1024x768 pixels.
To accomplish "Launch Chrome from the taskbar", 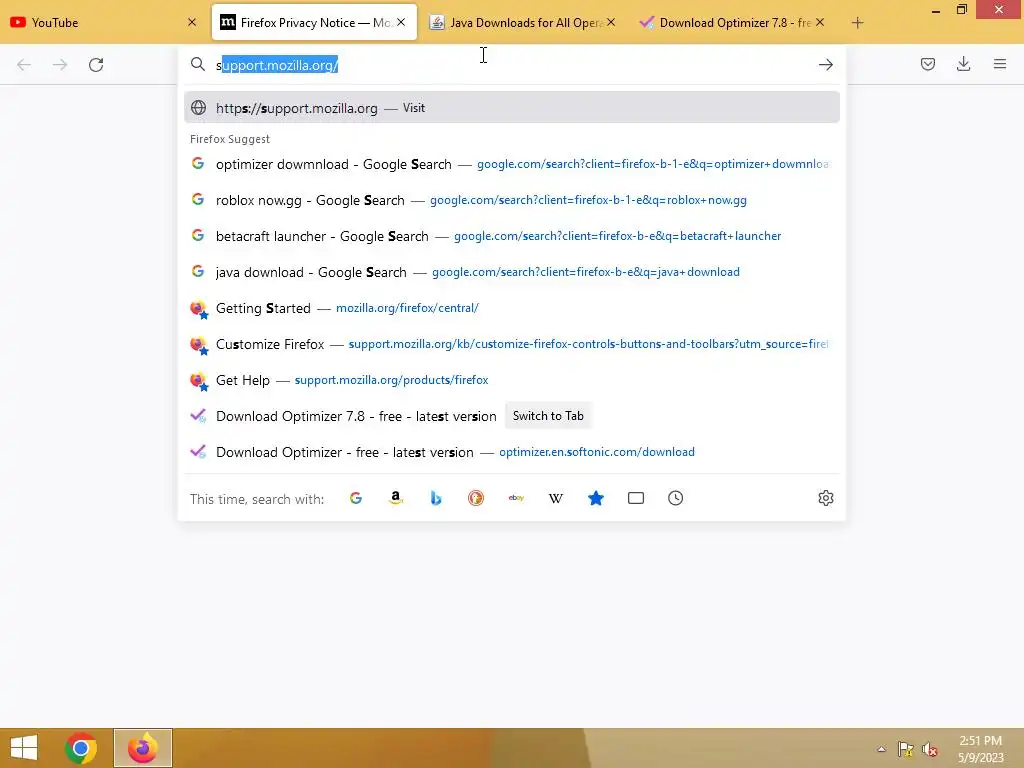I will pos(81,748).
